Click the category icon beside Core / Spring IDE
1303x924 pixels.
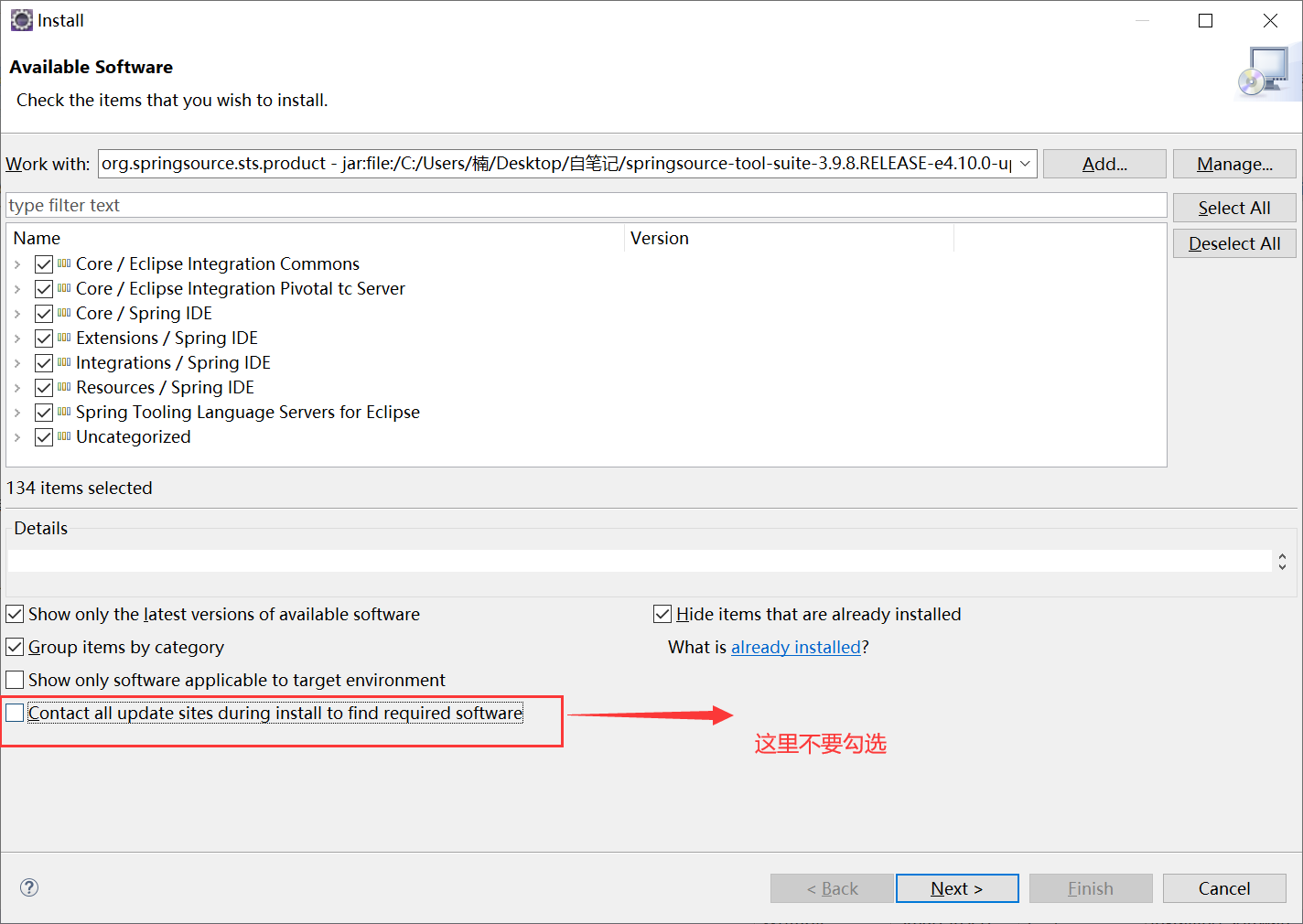click(x=64, y=313)
